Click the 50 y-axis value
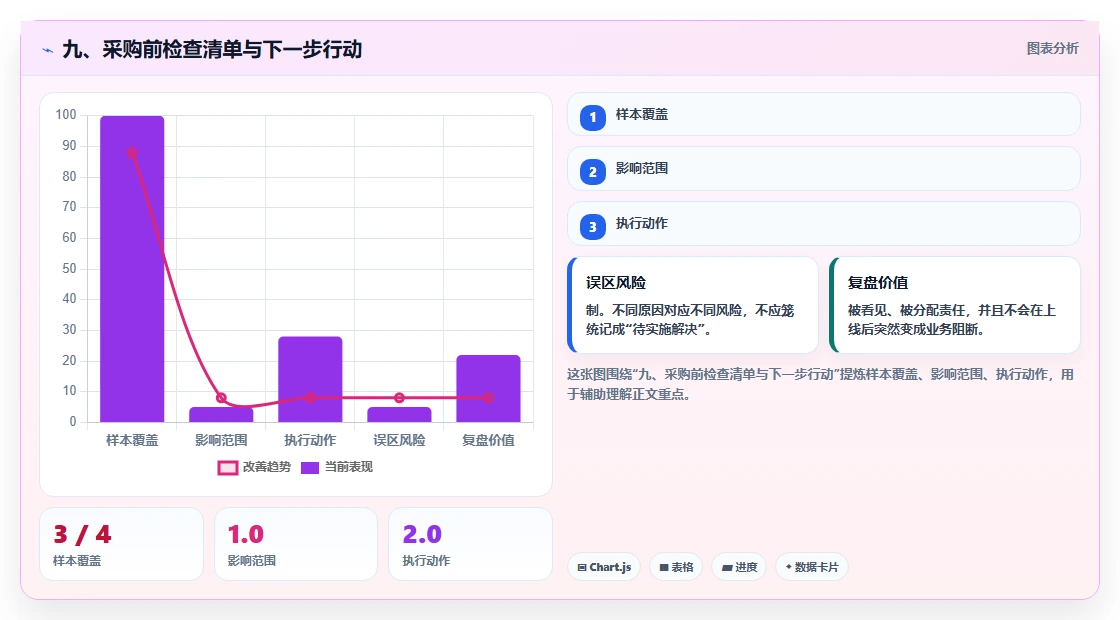 point(69,269)
